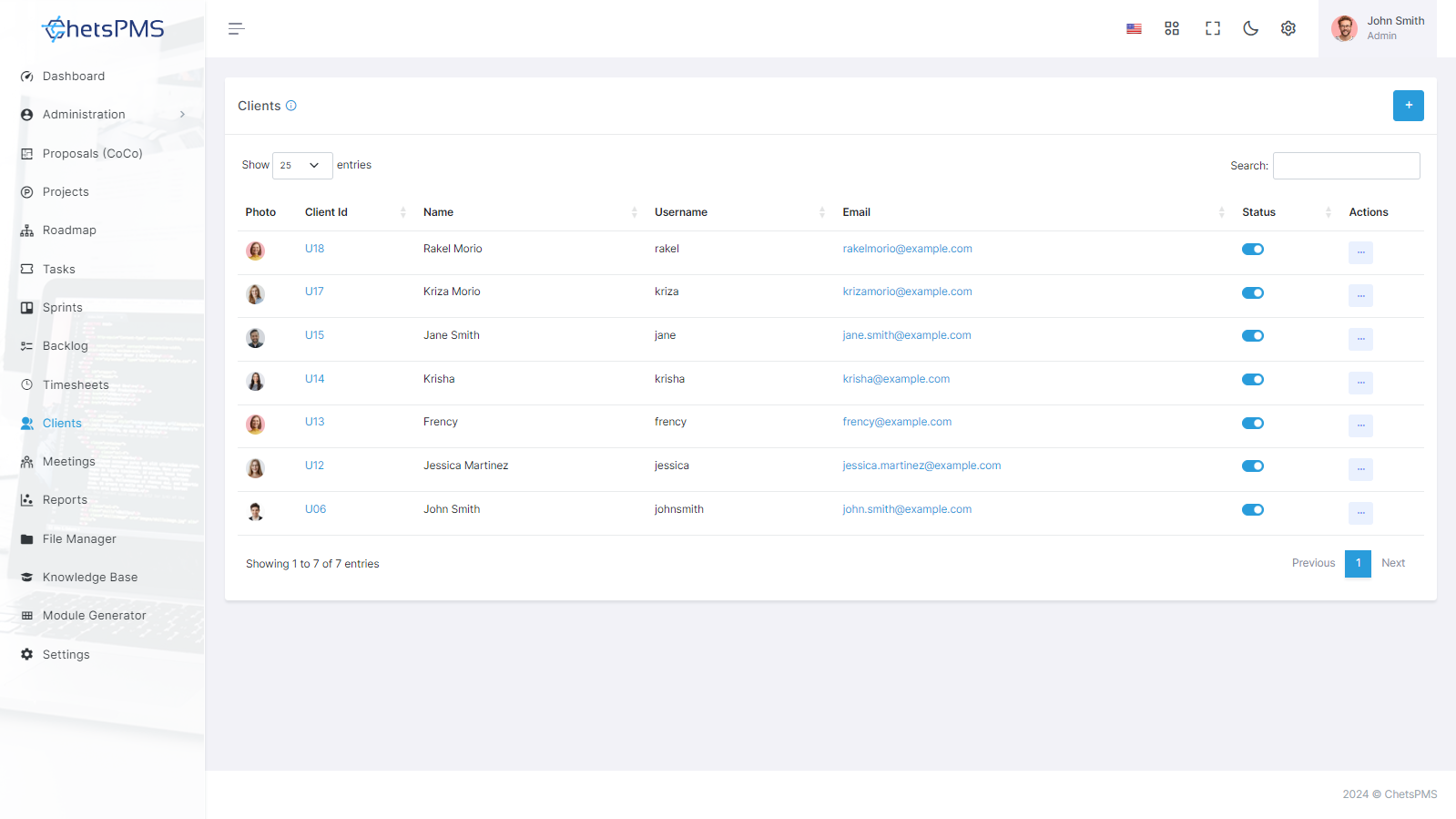Screen dimensions: 1456x819
Task: Click John Smith avatar in header
Action: [x=1344, y=29]
